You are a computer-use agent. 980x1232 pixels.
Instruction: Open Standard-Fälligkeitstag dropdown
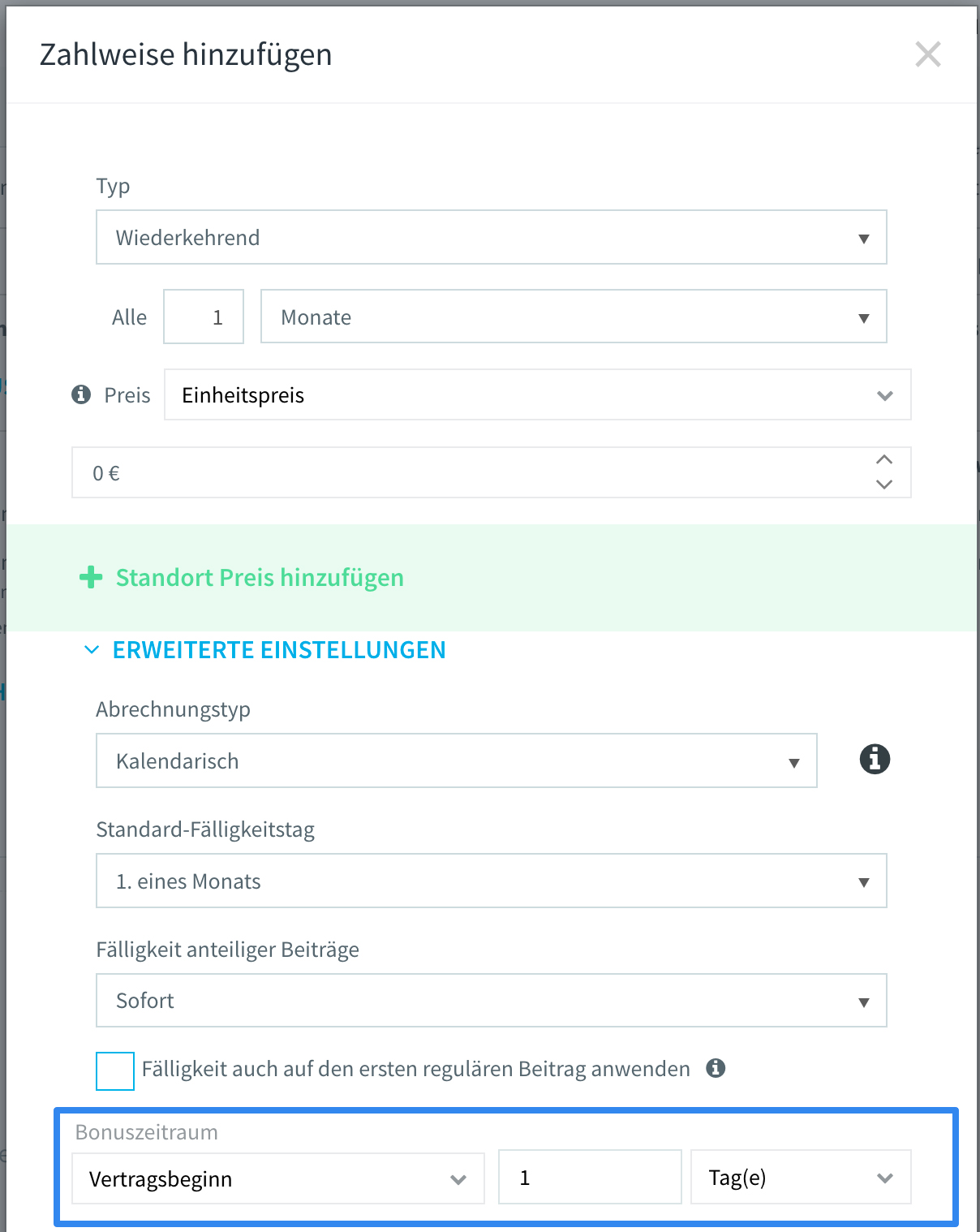click(491, 881)
